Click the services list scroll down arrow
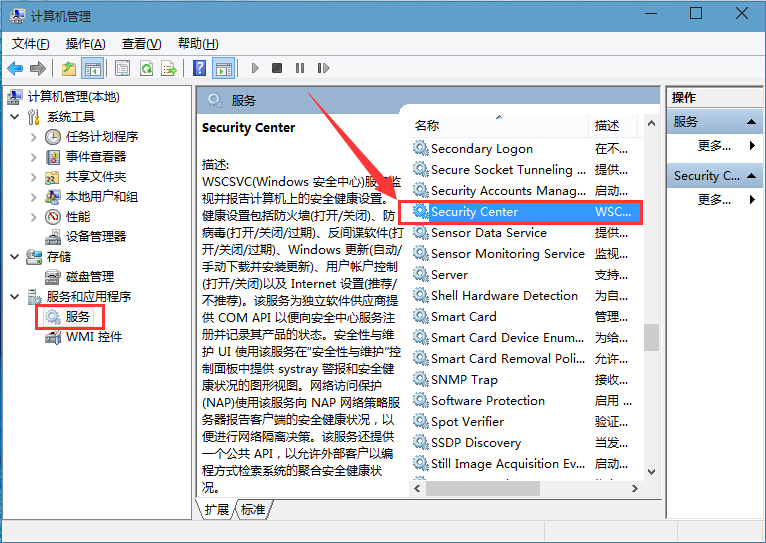766x543 pixels. coord(651,472)
